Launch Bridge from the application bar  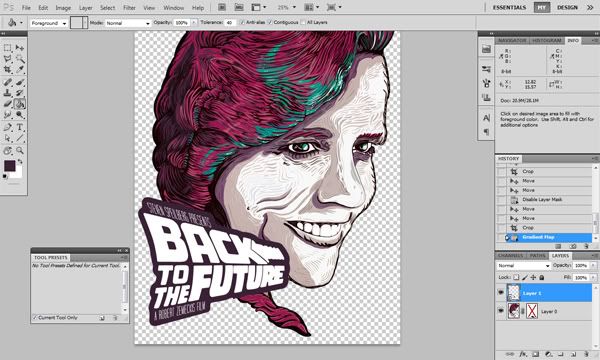222,7
